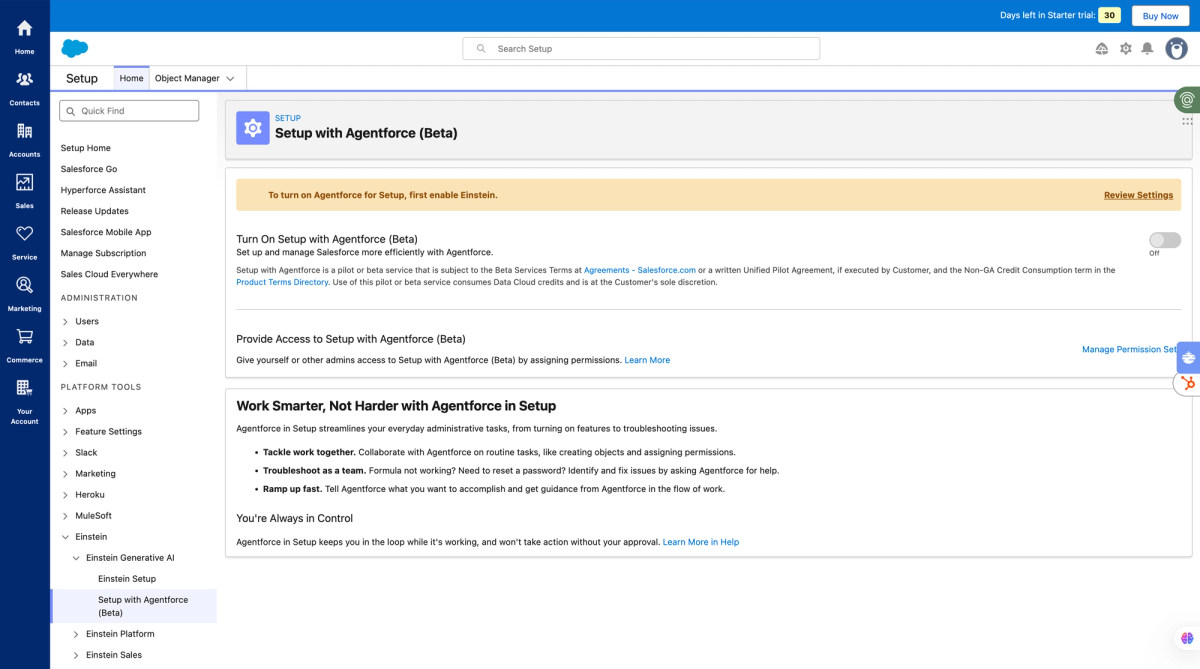
Task: Click the colorful brain icon at bottom right
Action: [1187, 638]
